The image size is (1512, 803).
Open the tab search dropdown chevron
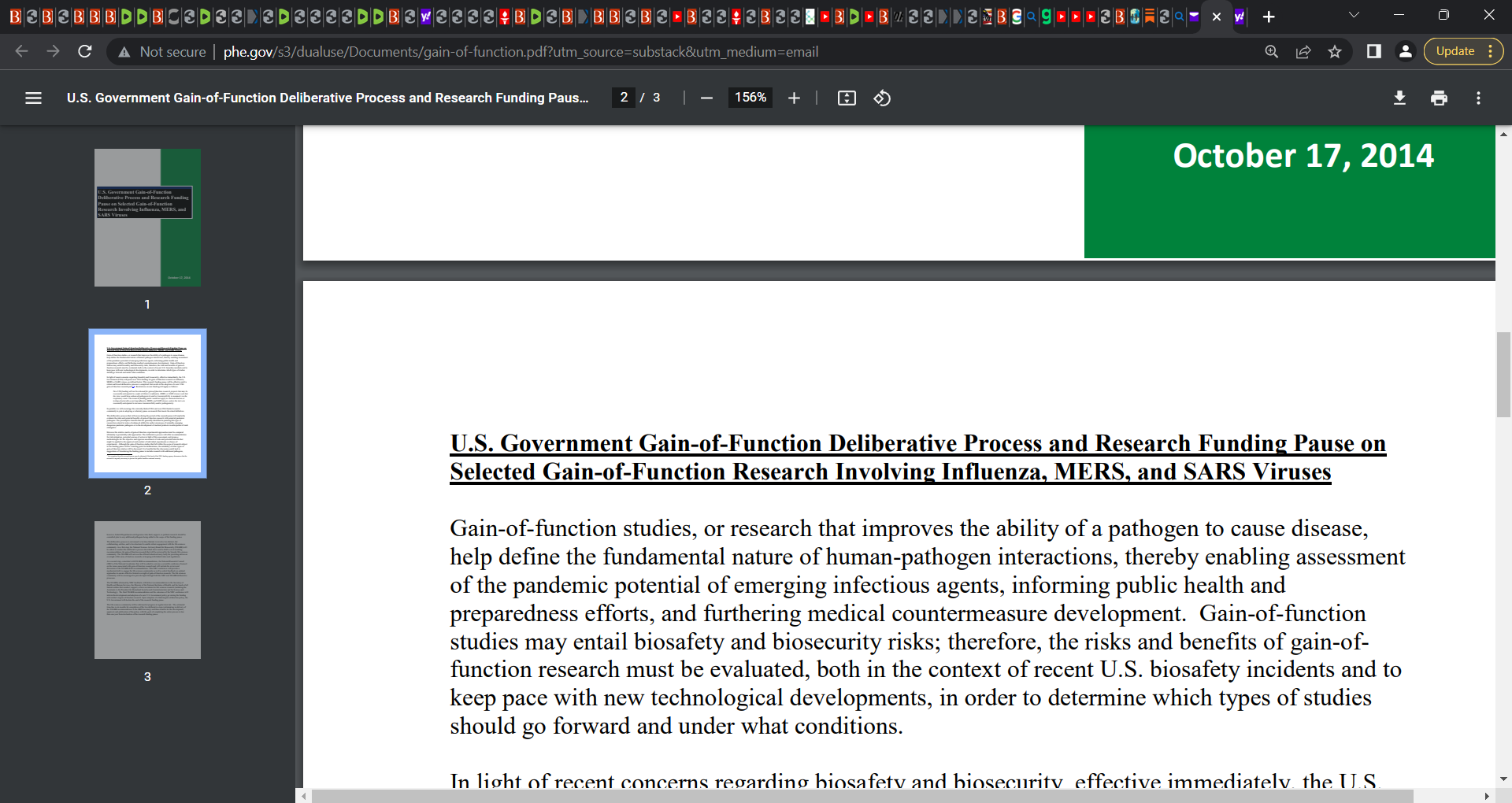click(1354, 15)
